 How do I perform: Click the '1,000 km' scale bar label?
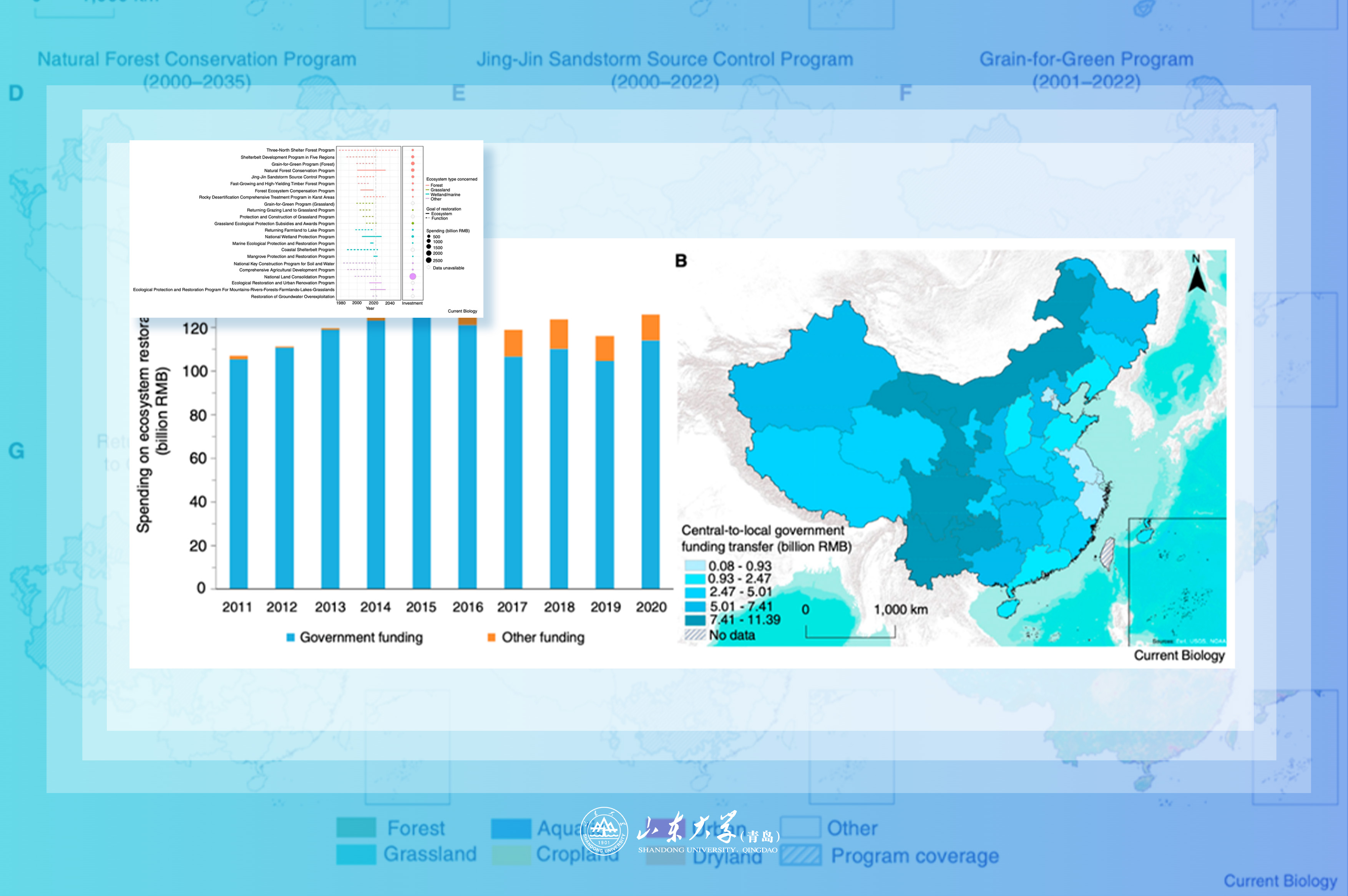click(901, 610)
